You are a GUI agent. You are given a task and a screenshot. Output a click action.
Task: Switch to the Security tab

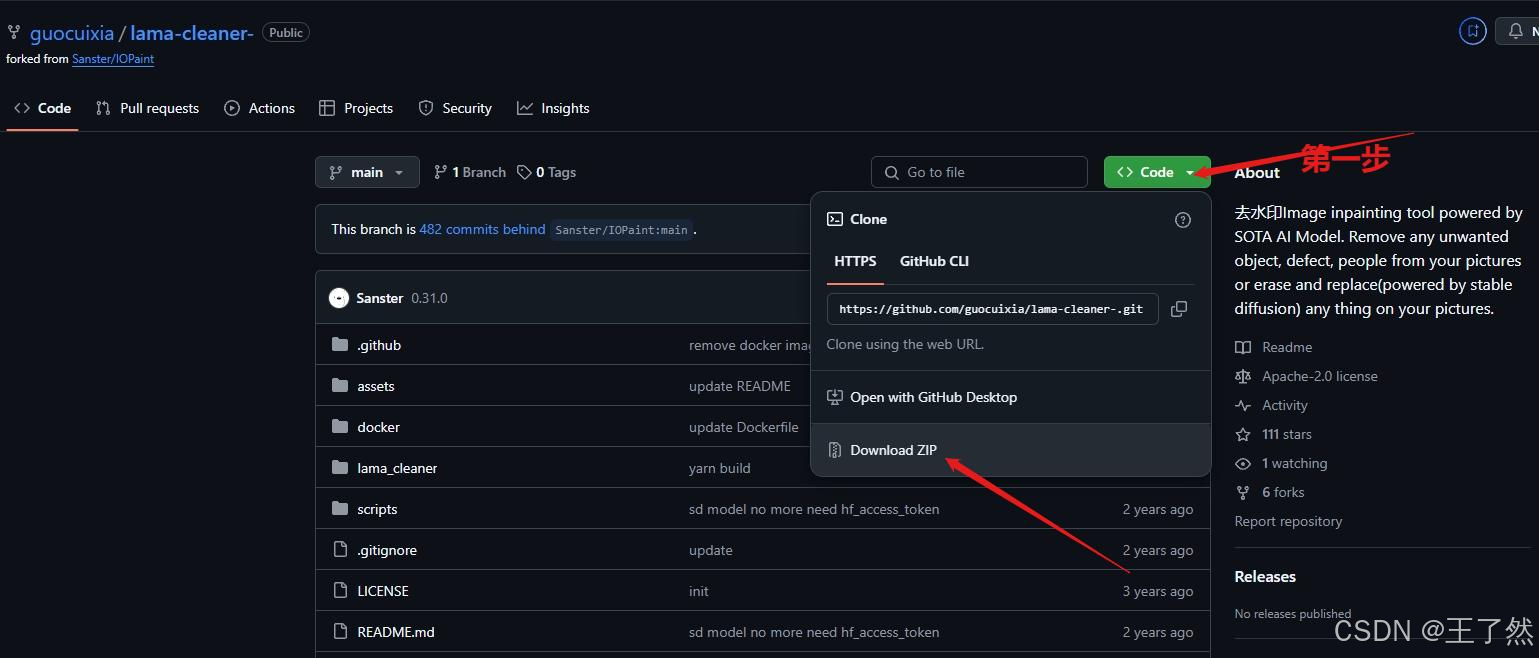455,108
